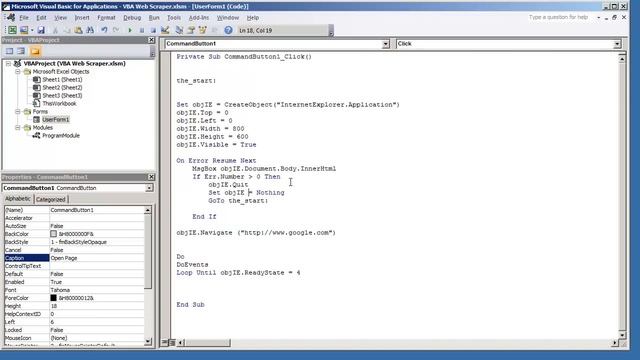The width and height of the screenshot is (640, 360).
Task: Close the Project panel
Action: point(151,40)
